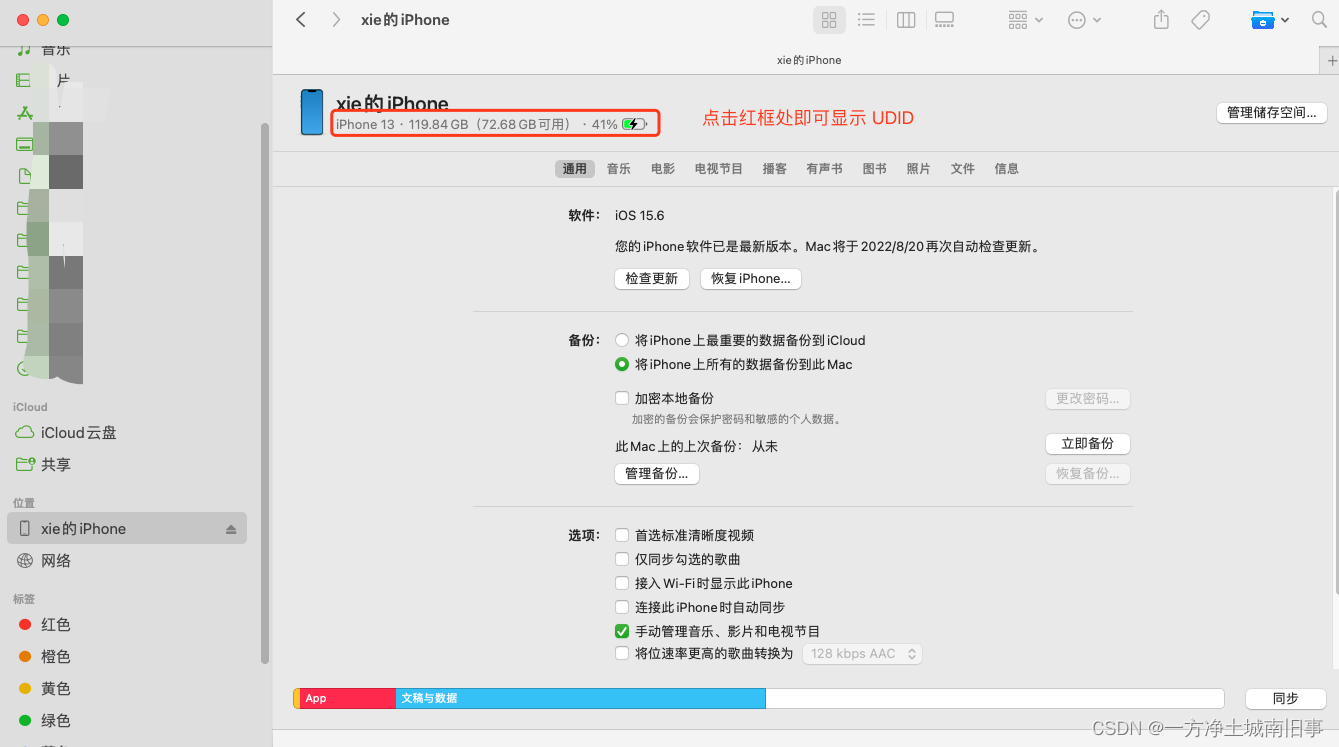Add a new Finder tab with plus

(x=1330, y=60)
